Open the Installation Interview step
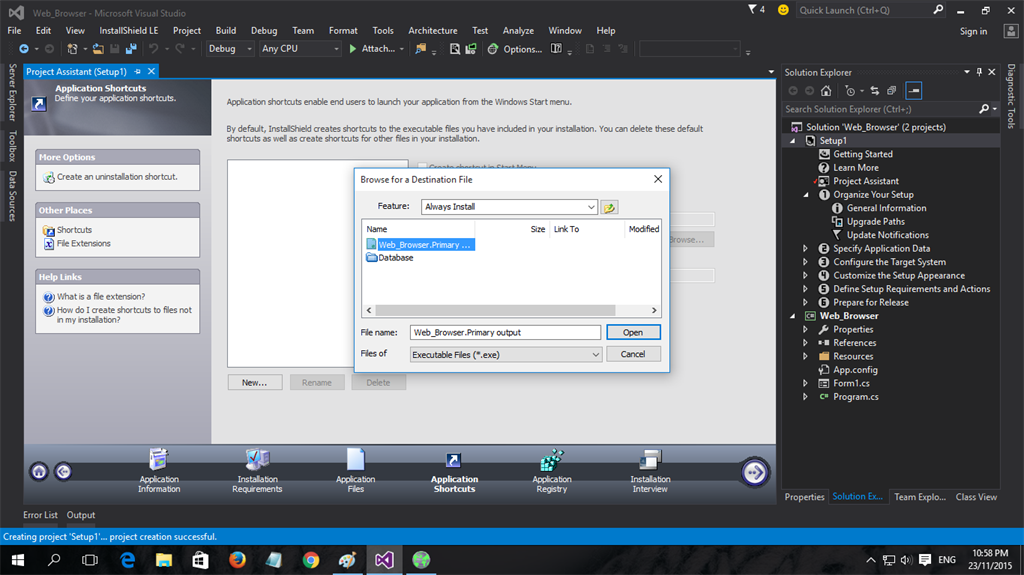This screenshot has height=575, width=1024. tap(650, 471)
